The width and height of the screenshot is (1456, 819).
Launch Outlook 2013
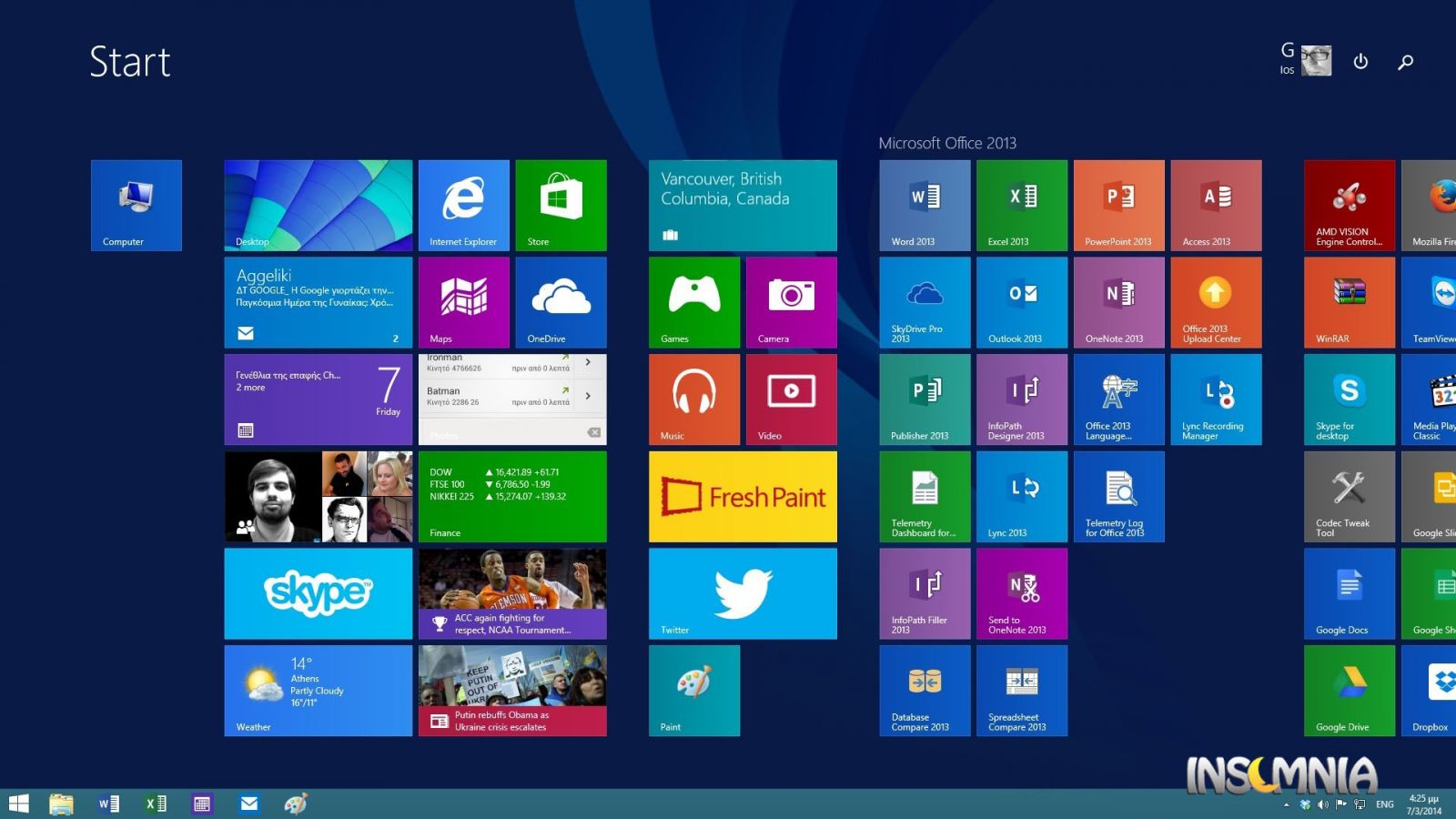[x=1022, y=302]
